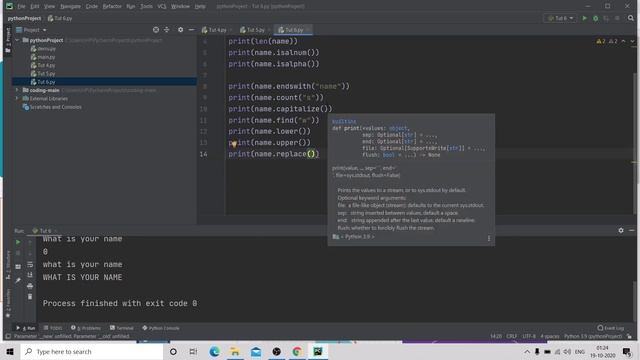Screen dimensions: 640x360
Task: Click the soft-wrap icon in Run panel
Action: click(30, 264)
